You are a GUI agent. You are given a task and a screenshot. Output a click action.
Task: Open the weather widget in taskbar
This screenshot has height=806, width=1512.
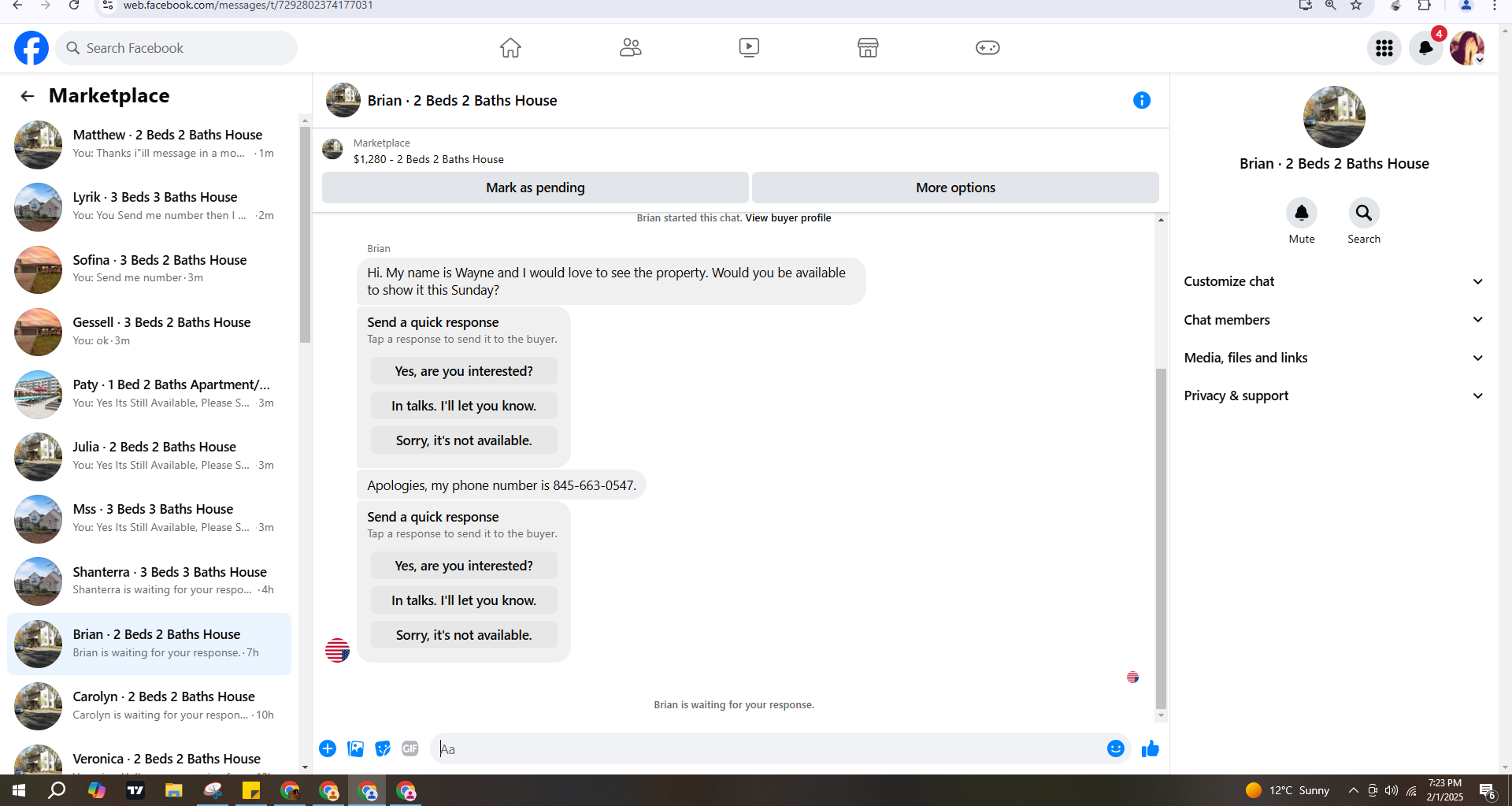pos(1288,790)
